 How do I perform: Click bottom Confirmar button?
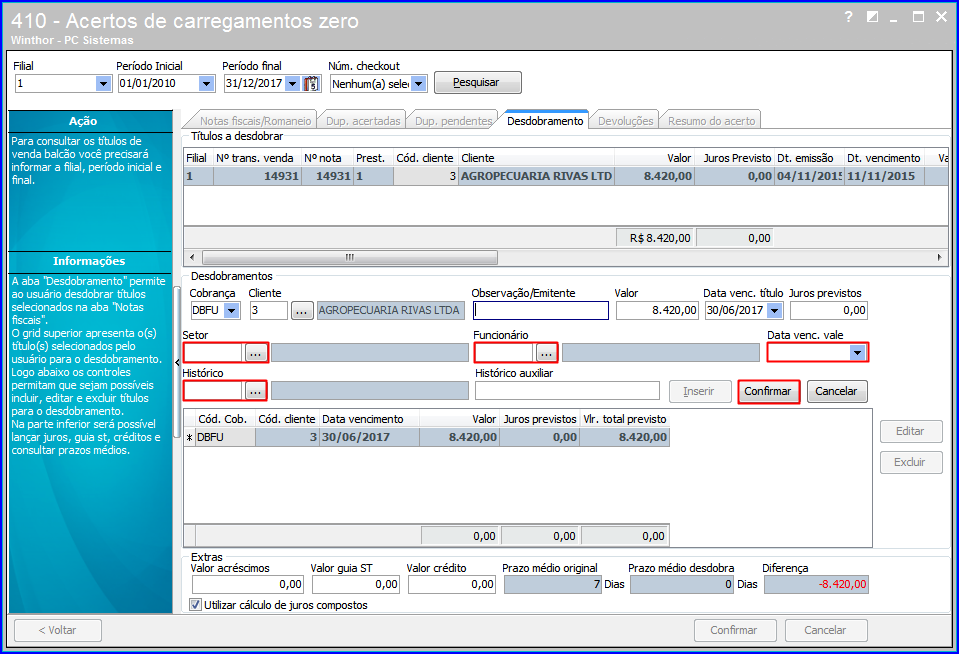[x=735, y=630]
